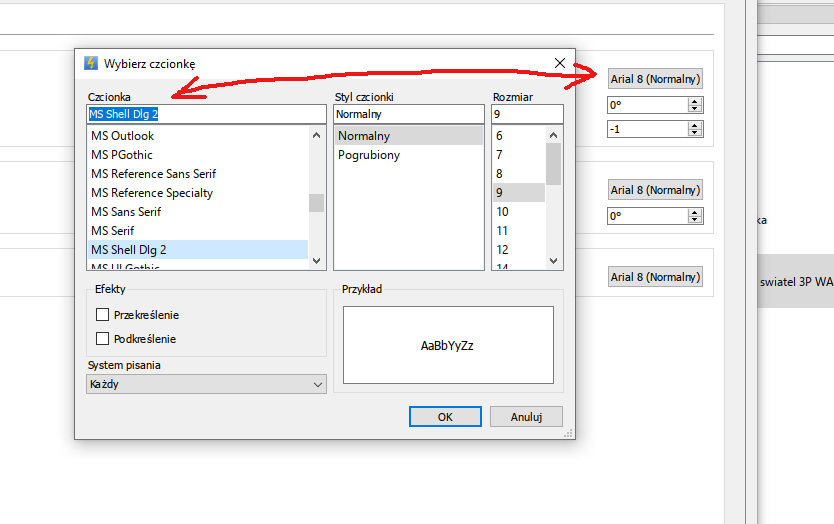Viewport: 834px width, 524px height.
Task: Select MS Outlook font in list
Action: (x=123, y=136)
